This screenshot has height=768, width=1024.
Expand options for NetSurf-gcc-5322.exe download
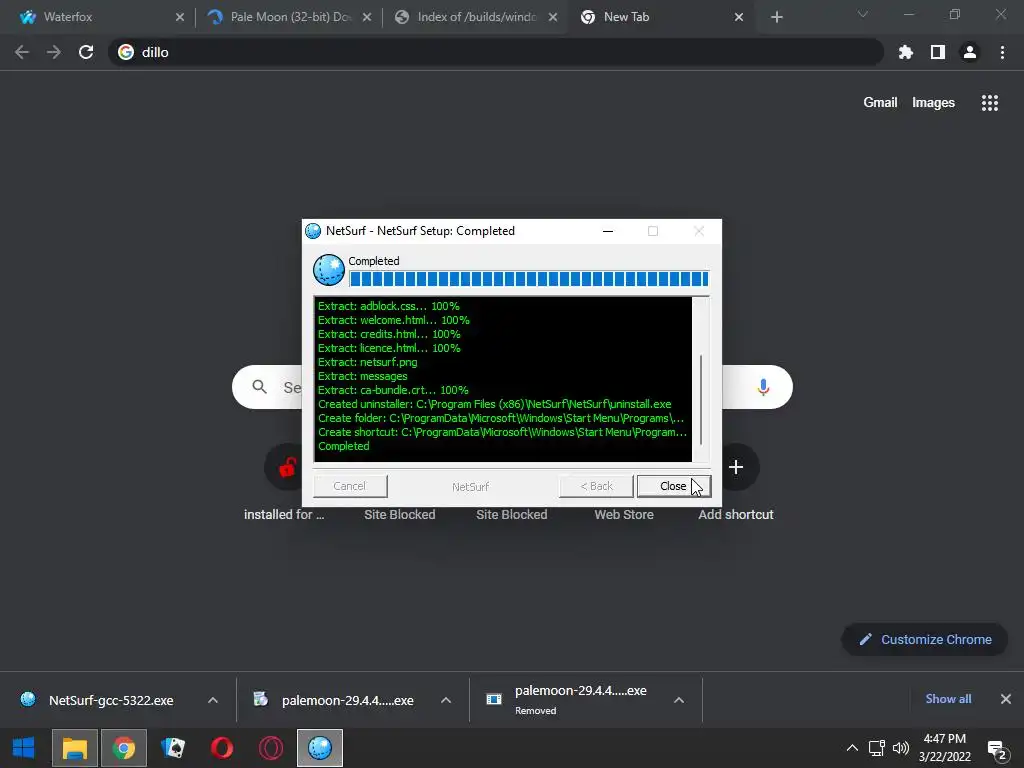213,700
